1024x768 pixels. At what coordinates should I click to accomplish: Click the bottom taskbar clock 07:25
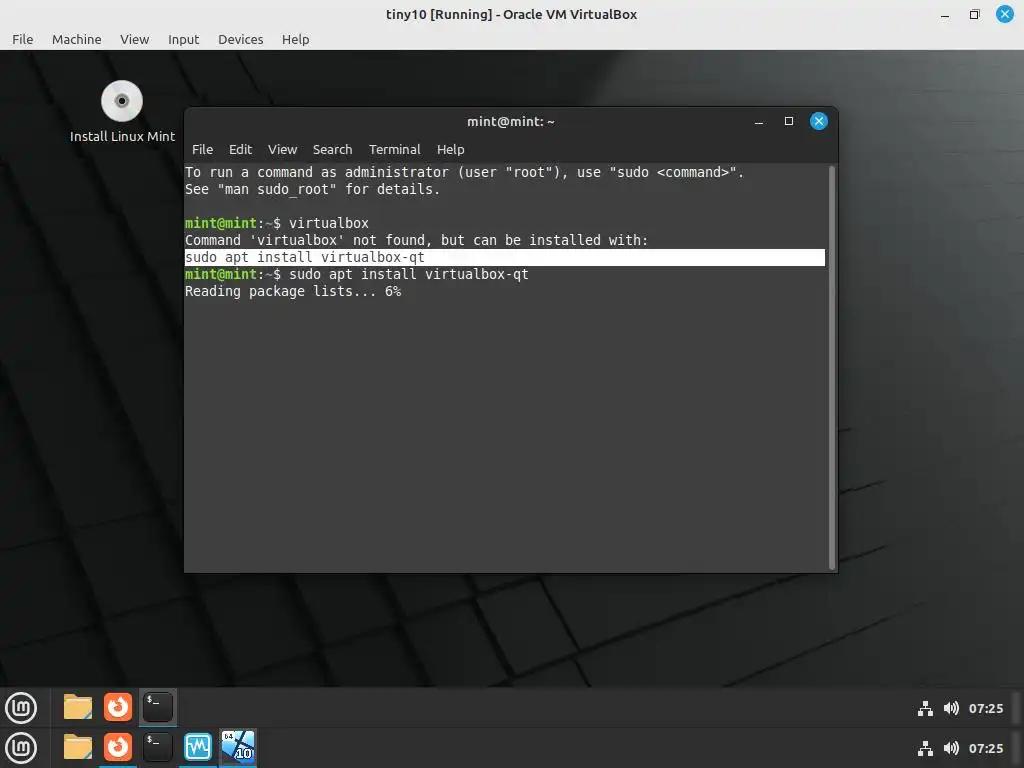coord(985,748)
